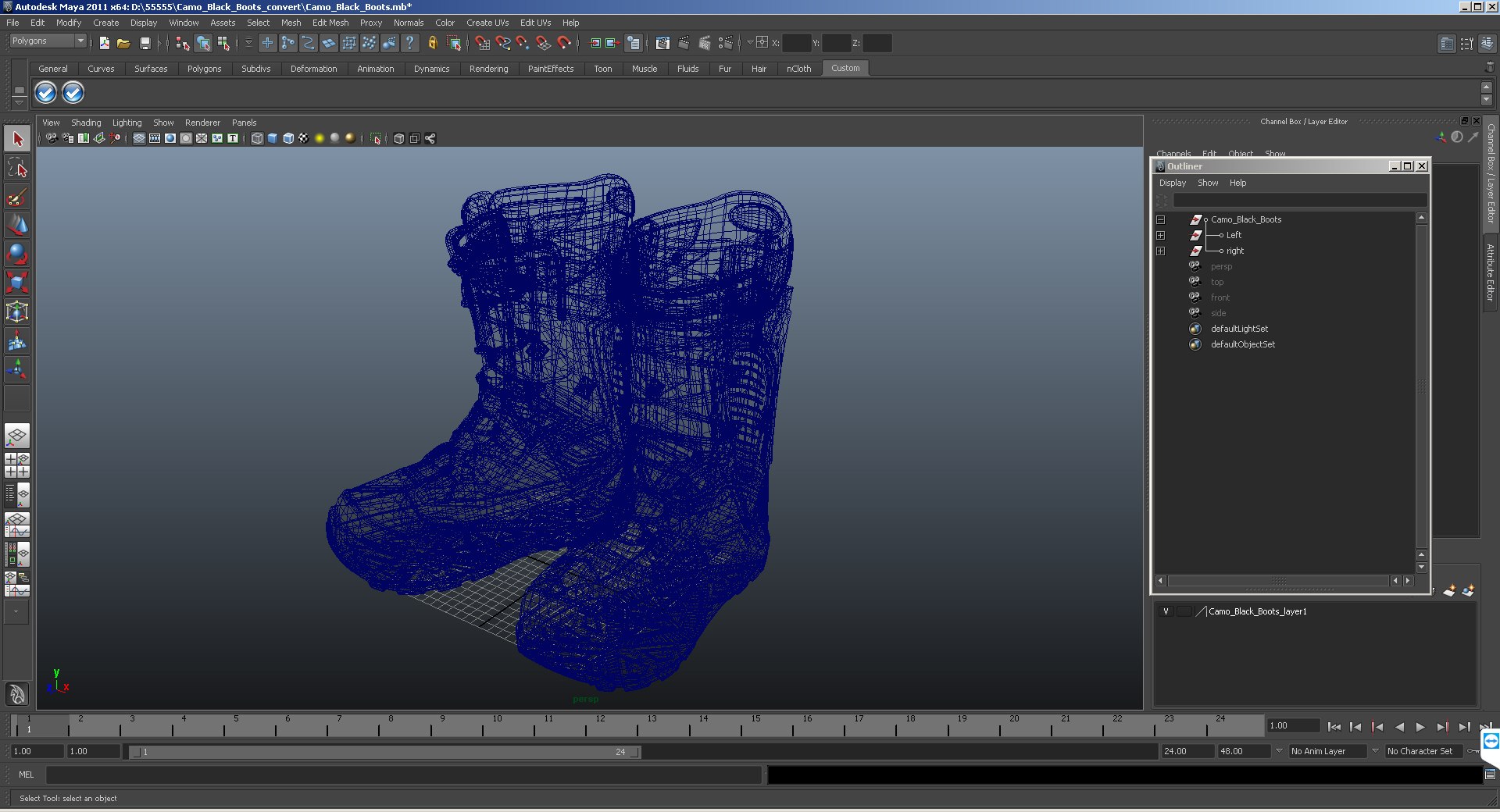Screen dimensions: 1500x812
Task: Click the help question mark selection mask
Action: (409, 43)
